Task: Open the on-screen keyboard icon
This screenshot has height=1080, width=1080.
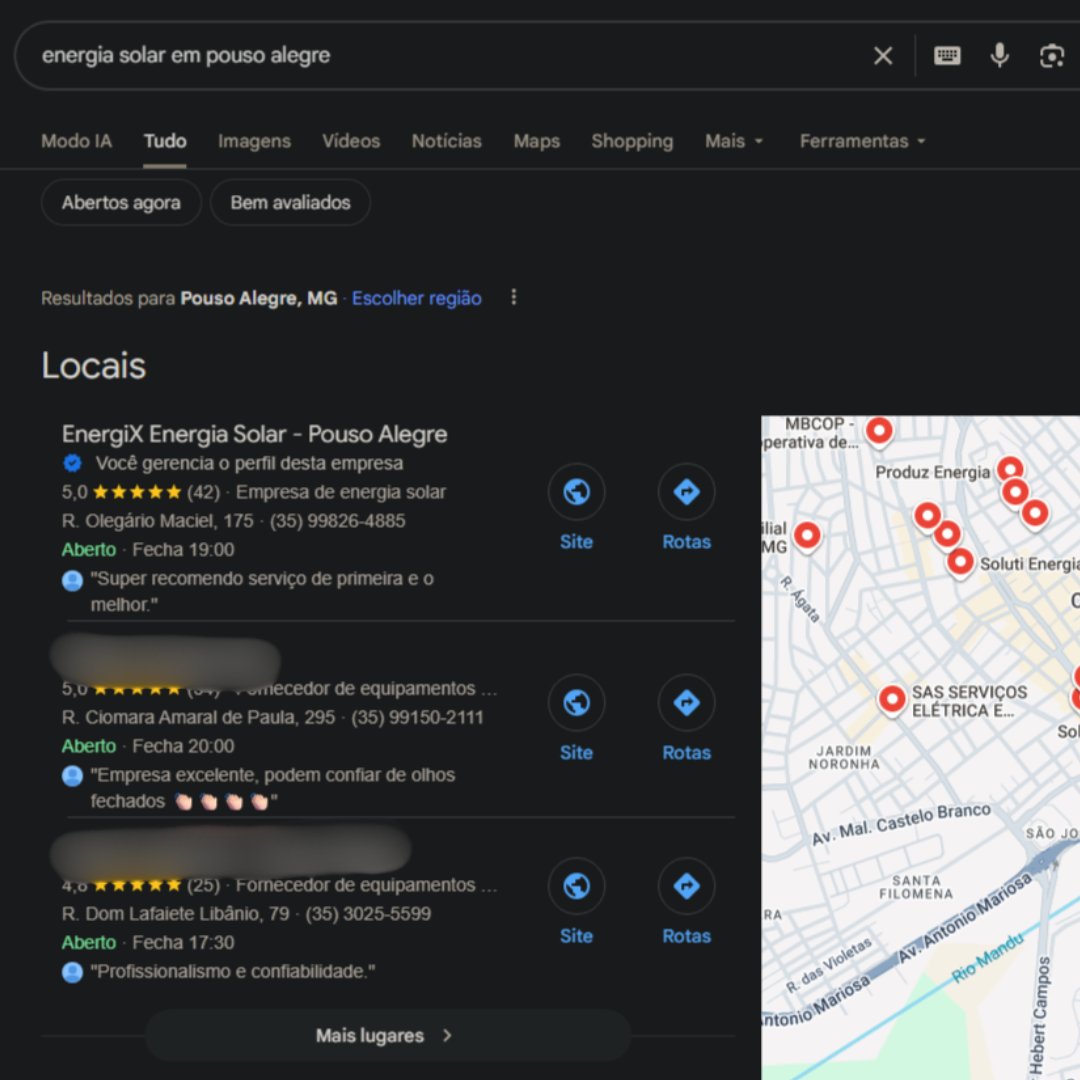Action: (947, 56)
